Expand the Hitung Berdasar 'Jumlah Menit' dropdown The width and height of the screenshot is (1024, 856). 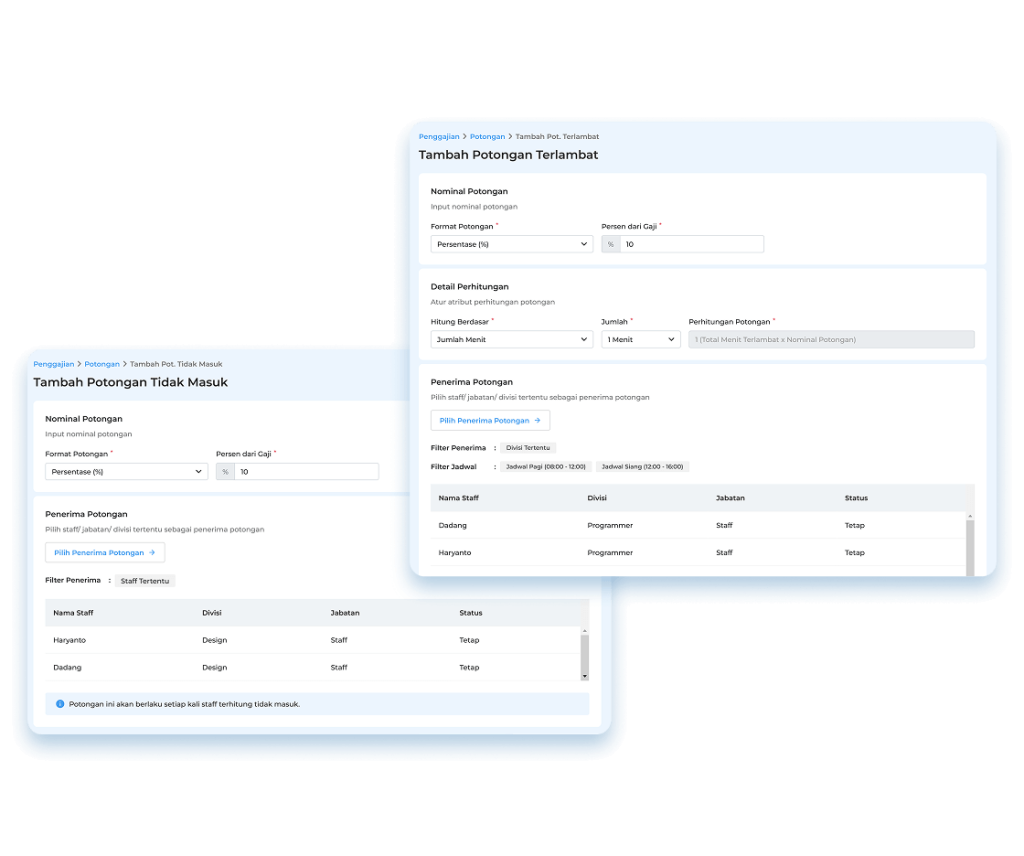pyautogui.click(x=511, y=340)
